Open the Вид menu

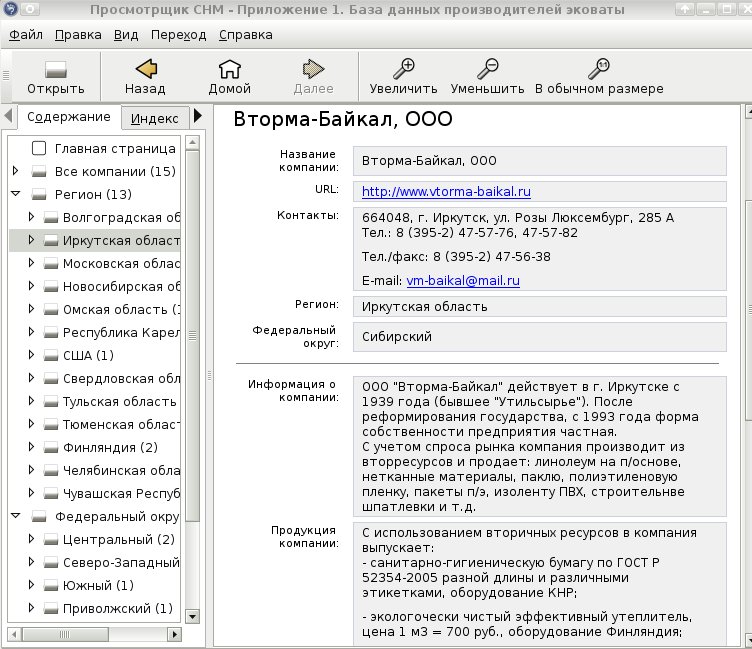tap(126, 35)
